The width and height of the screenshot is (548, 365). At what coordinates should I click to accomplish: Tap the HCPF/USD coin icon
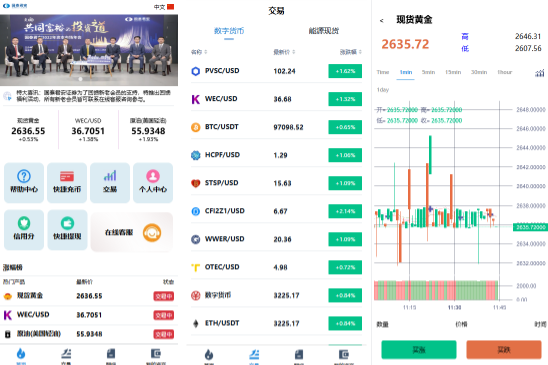tap(196, 155)
